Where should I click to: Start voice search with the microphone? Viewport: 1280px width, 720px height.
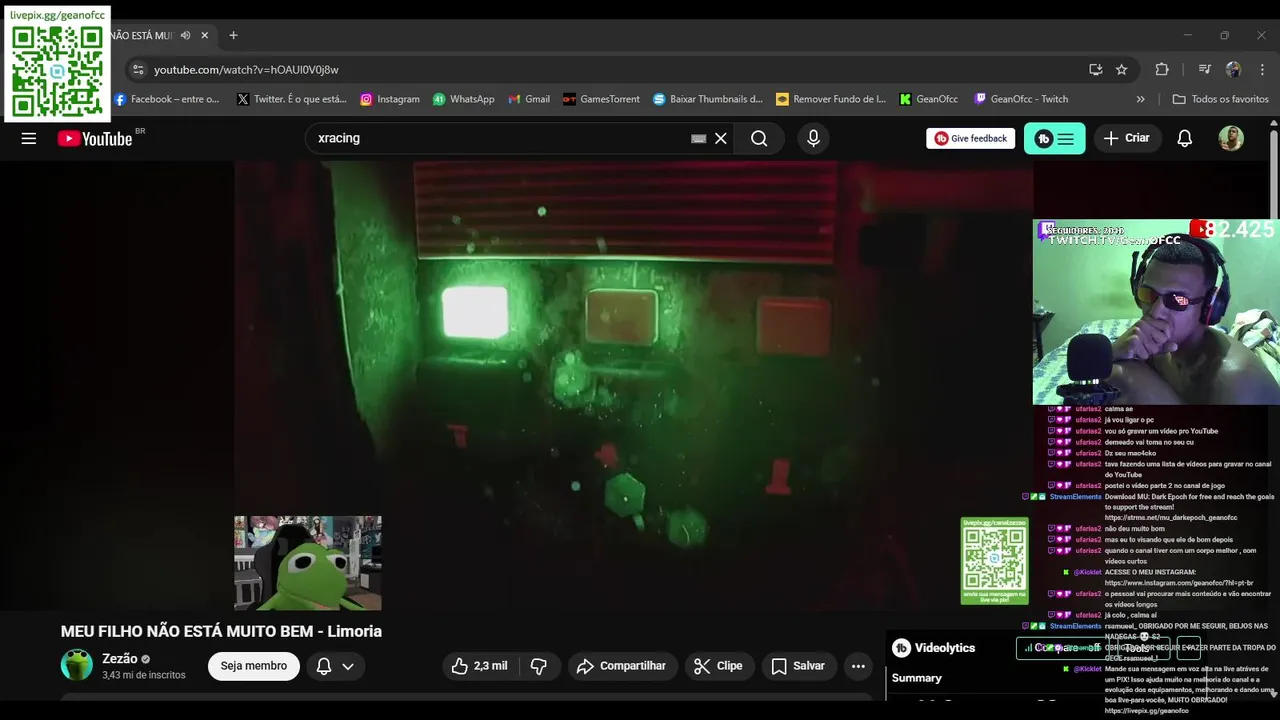click(813, 139)
